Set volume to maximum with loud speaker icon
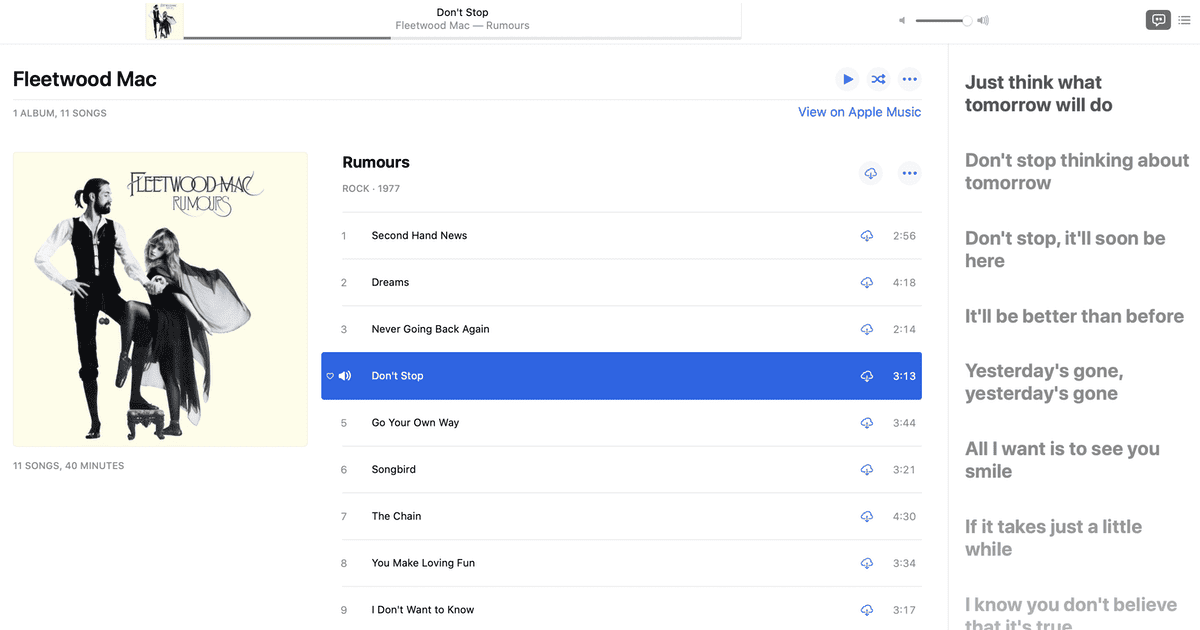1200x630 pixels. pos(984,20)
